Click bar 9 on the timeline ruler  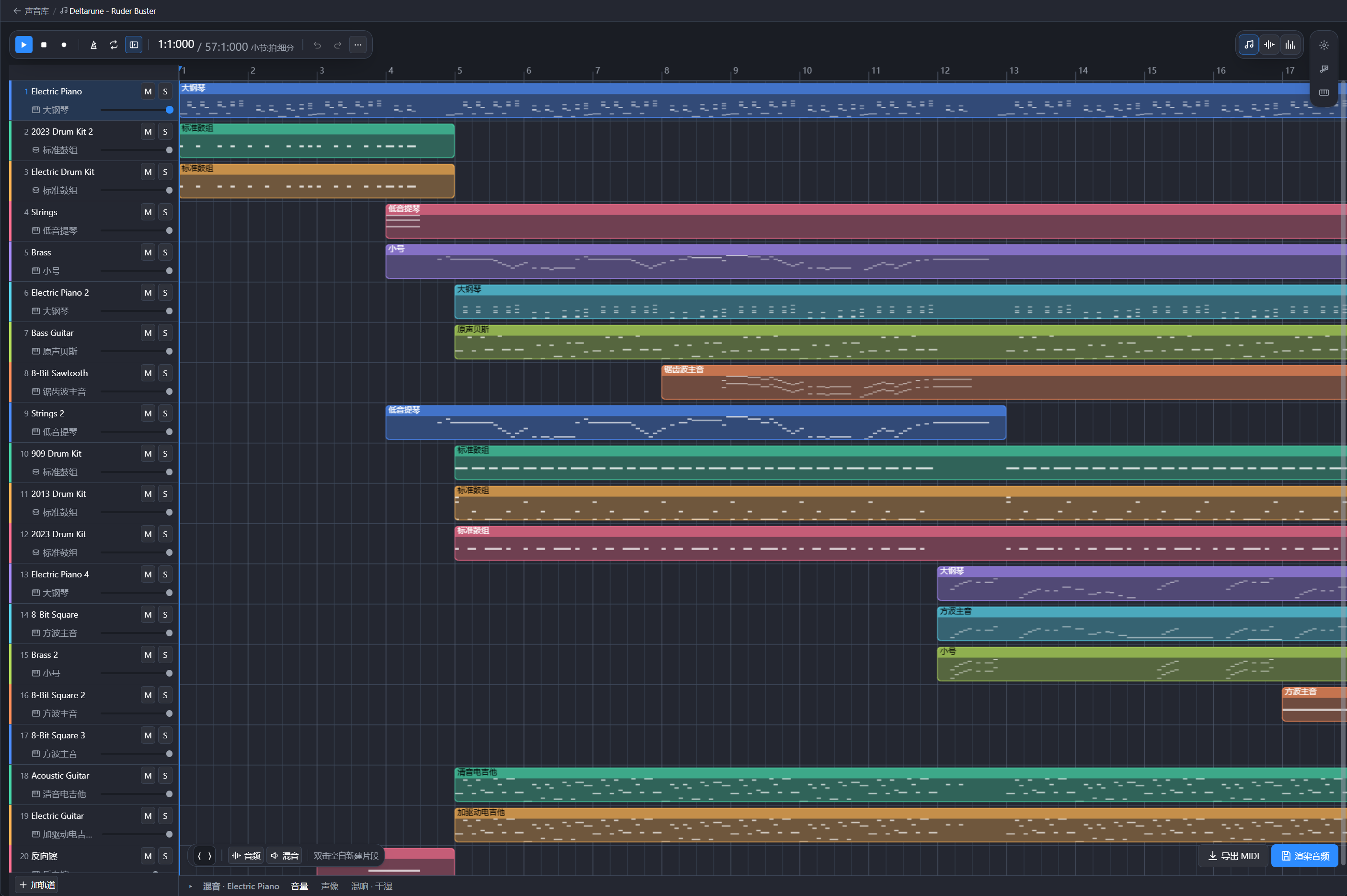click(x=735, y=70)
